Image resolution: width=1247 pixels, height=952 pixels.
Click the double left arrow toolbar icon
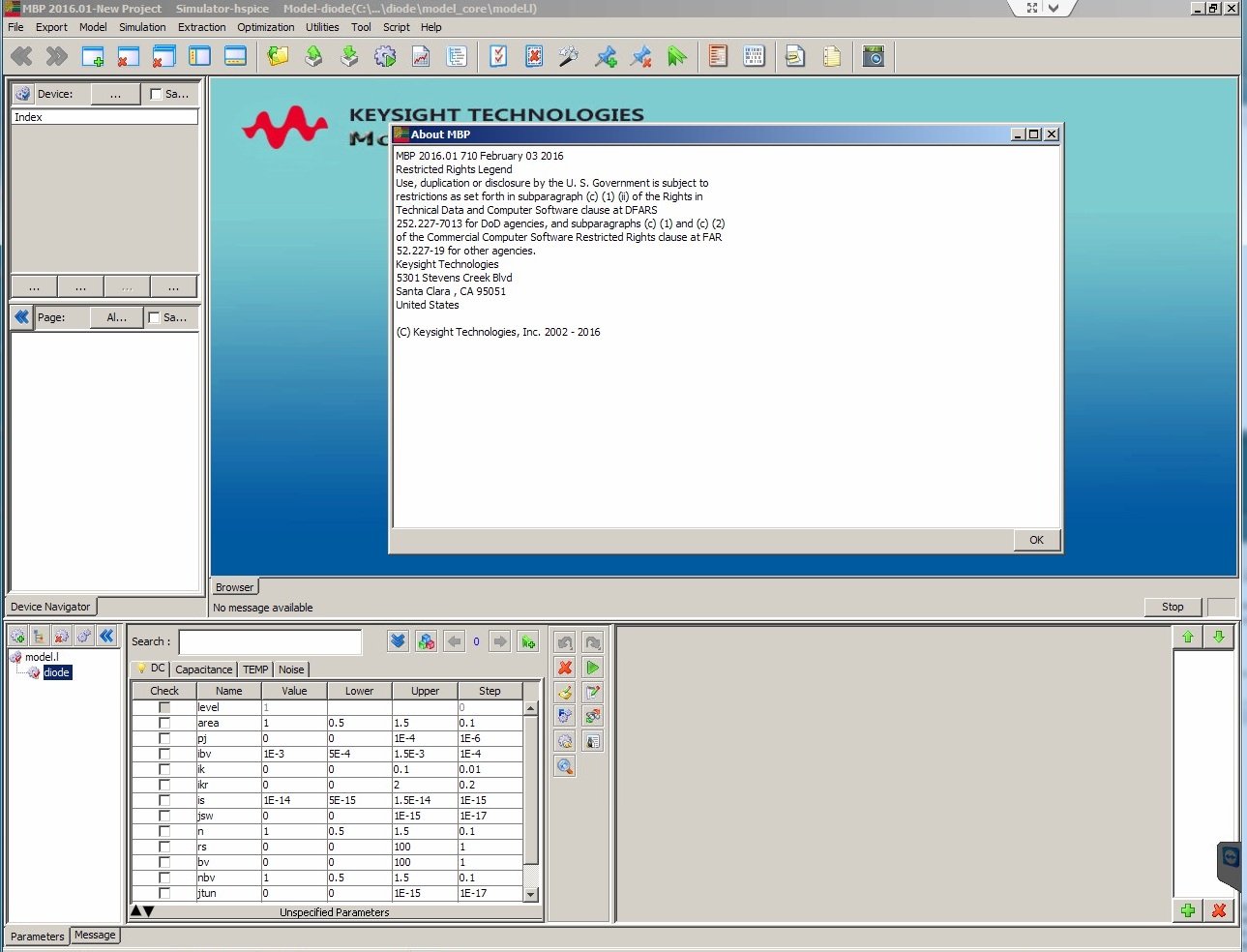coord(21,56)
